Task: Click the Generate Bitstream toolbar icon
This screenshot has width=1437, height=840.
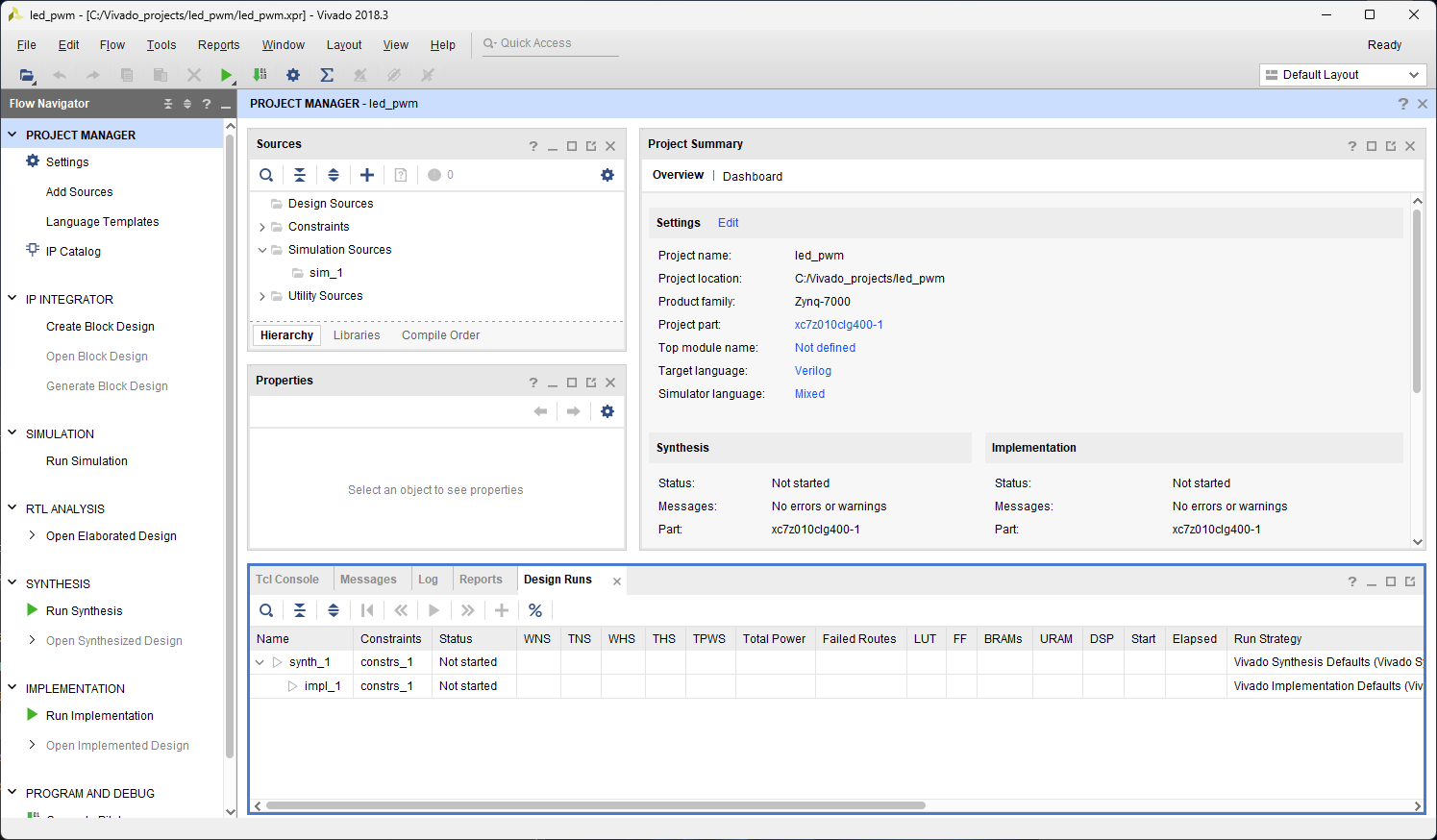Action: point(260,75)
